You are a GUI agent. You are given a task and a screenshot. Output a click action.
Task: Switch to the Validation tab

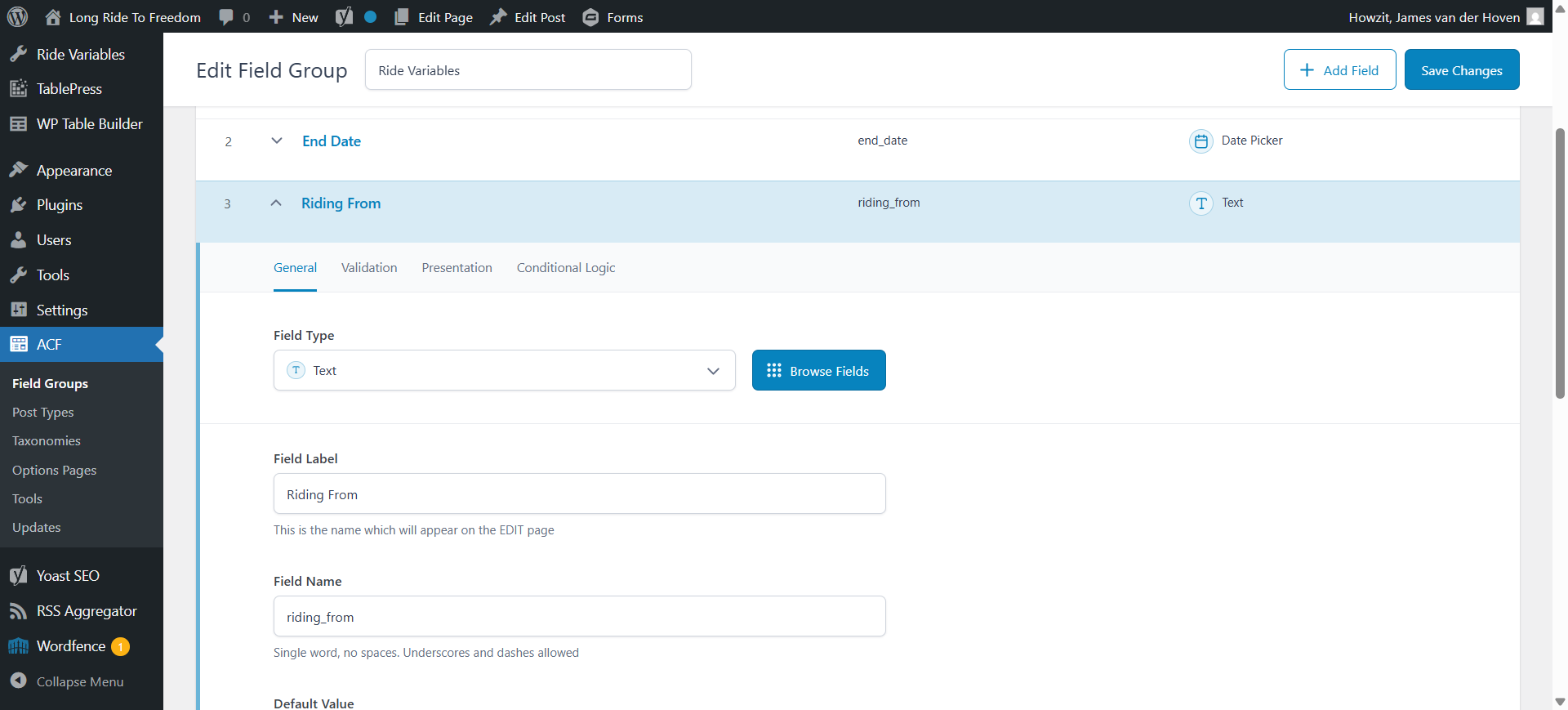[x=369, y=268]
